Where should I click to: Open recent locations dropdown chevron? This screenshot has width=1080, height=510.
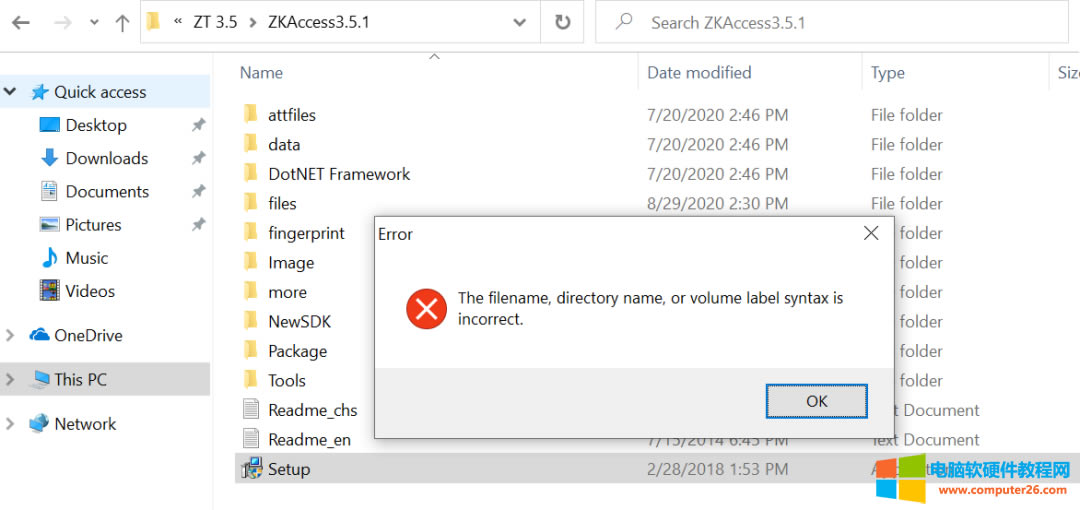tap(94, 22)
